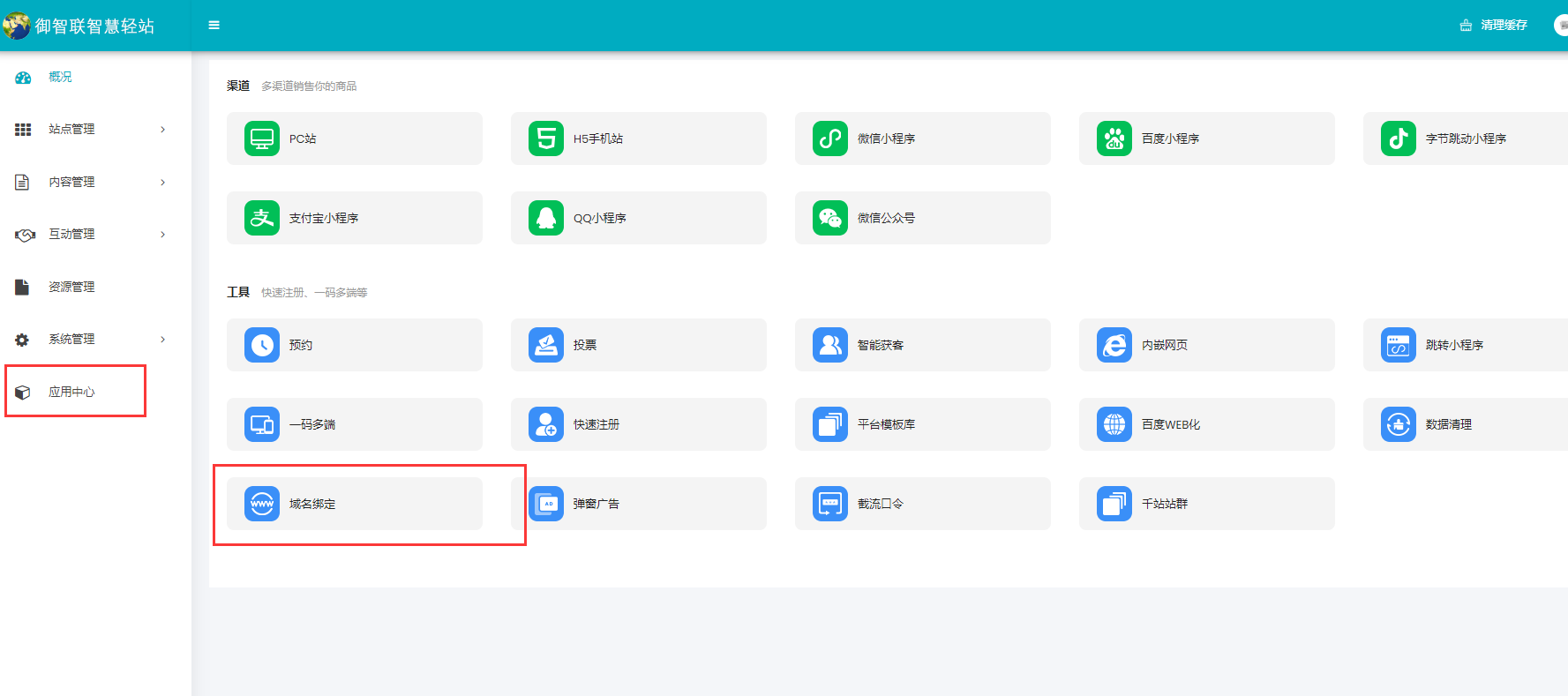Expand the 内容管理 submenu arrow
This screenshot has height=696, width=1568.
163,183
